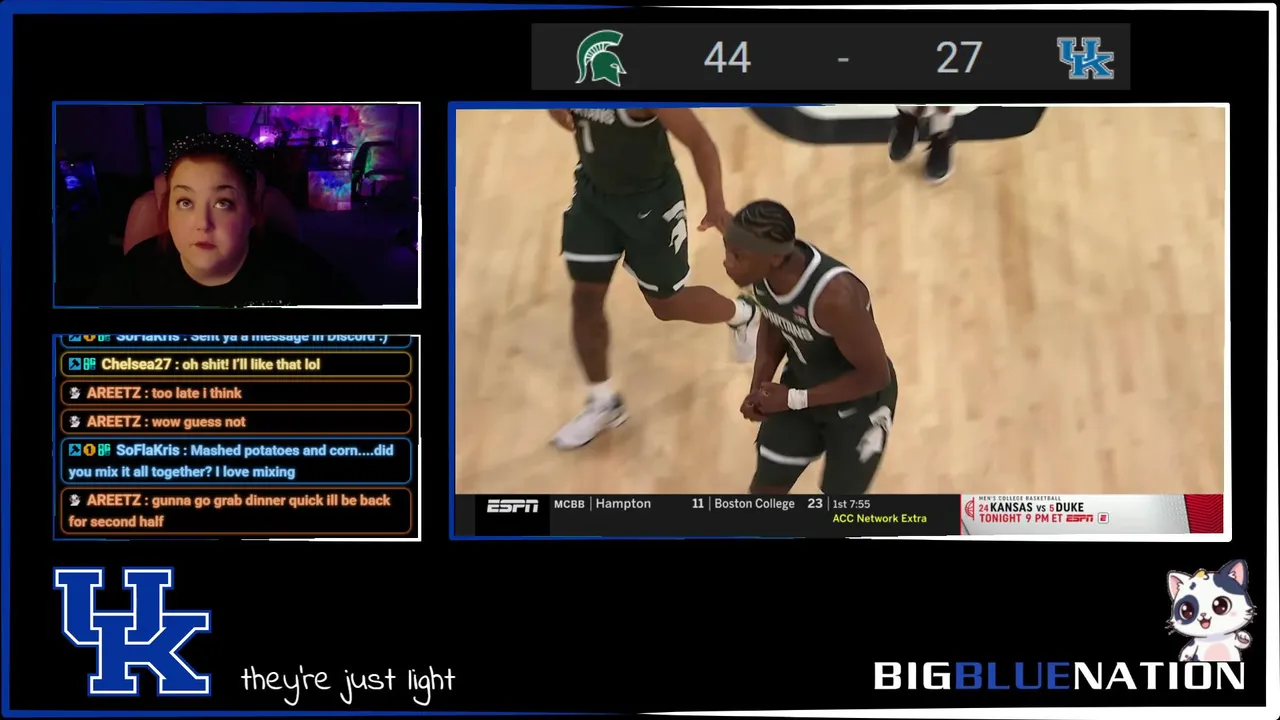Viewport: 1280px width, 720px height.
Task: Click the Kentucky score 27
Action: (x=959, y=58)
